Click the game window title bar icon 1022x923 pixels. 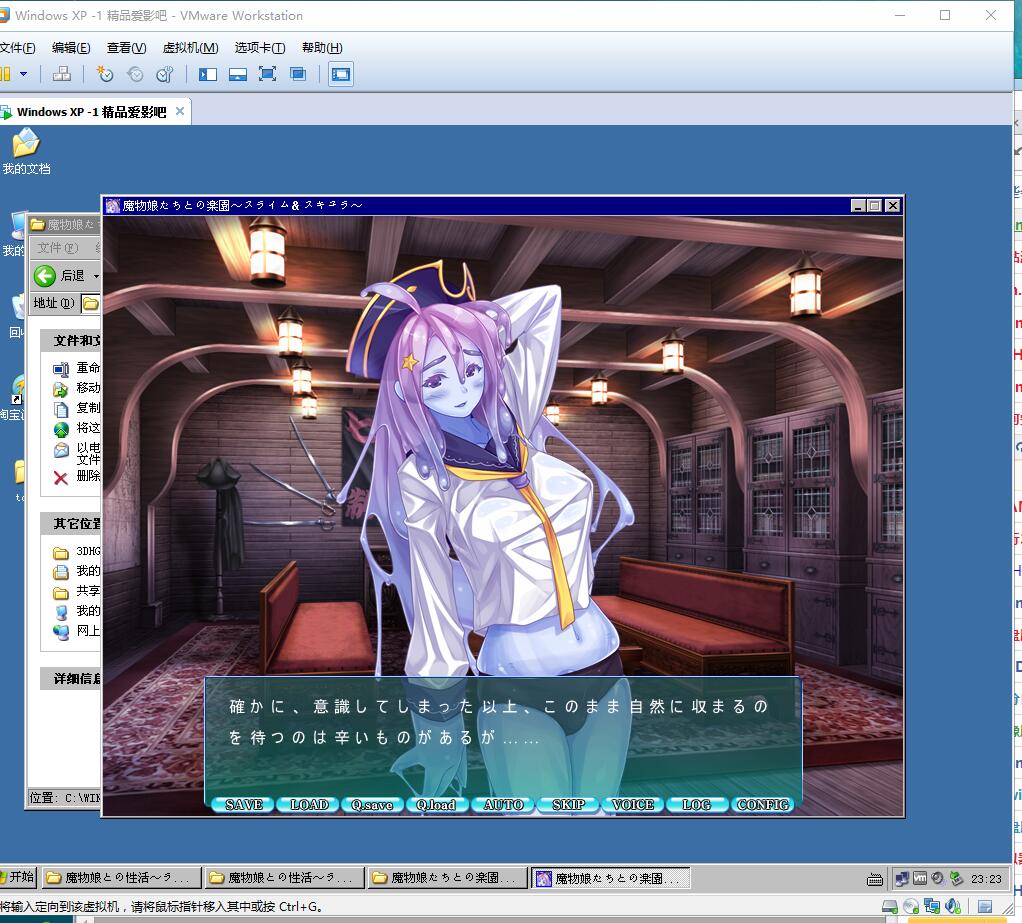coord(113,206)
